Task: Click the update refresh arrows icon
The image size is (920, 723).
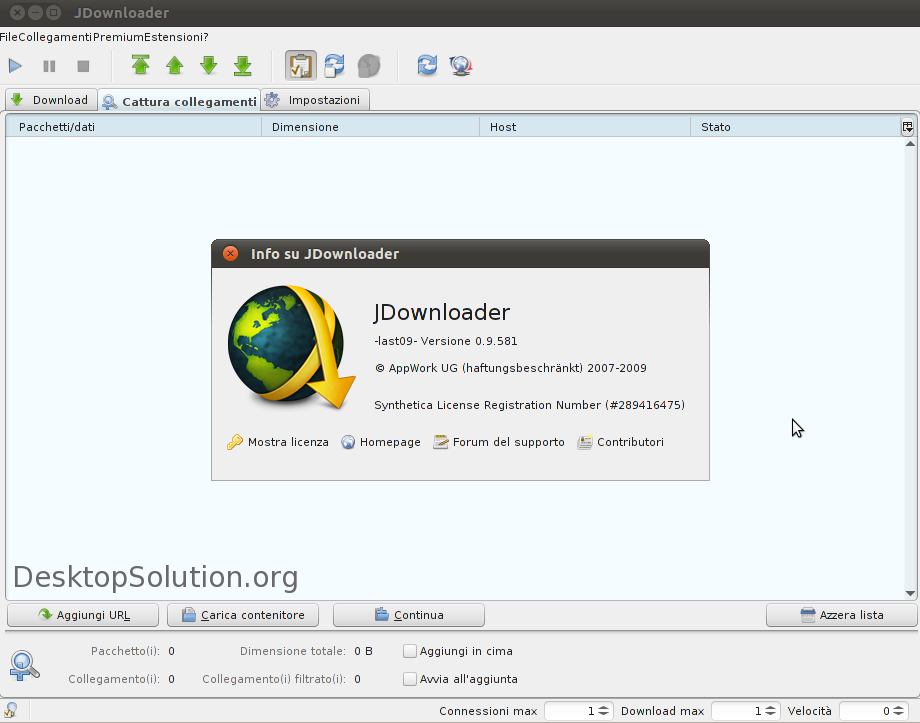Action: (427, 66)
